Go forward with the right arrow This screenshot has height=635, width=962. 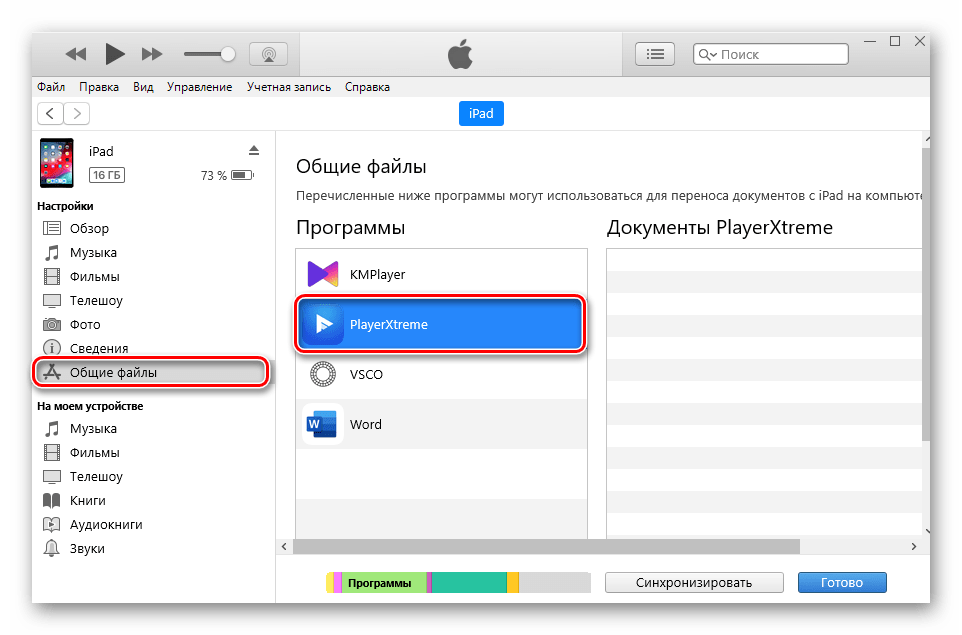click(x=77, y=114)
